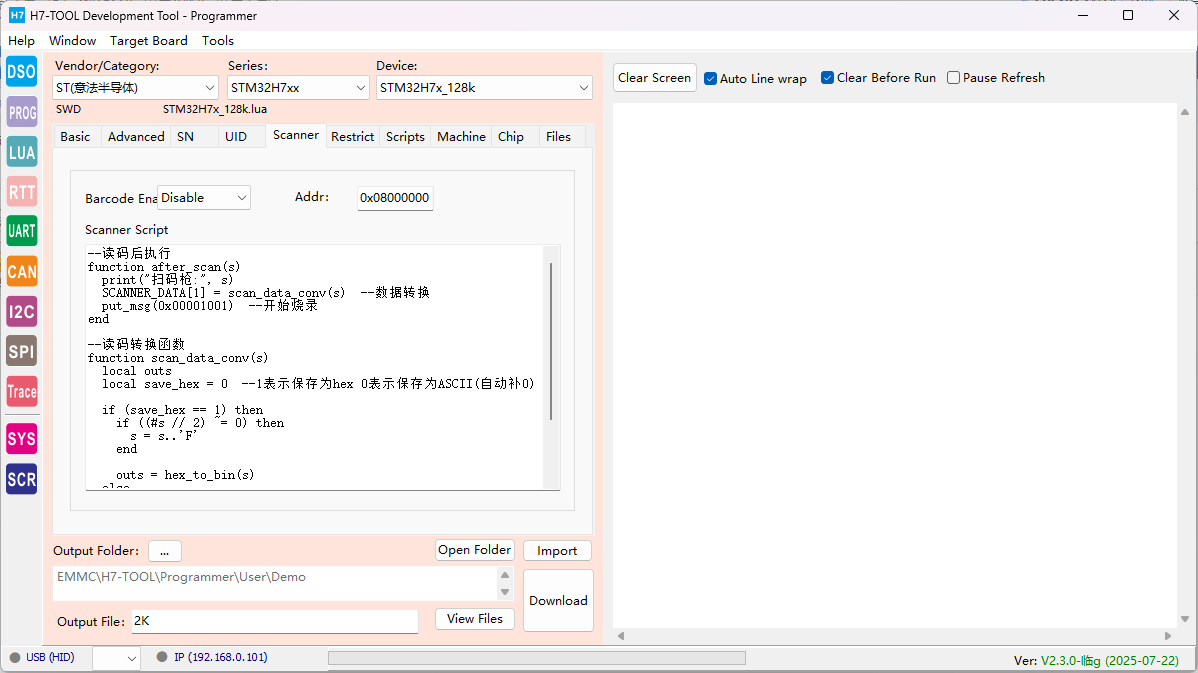Click the Download button

pyautogui.click(x=559, y=600)
